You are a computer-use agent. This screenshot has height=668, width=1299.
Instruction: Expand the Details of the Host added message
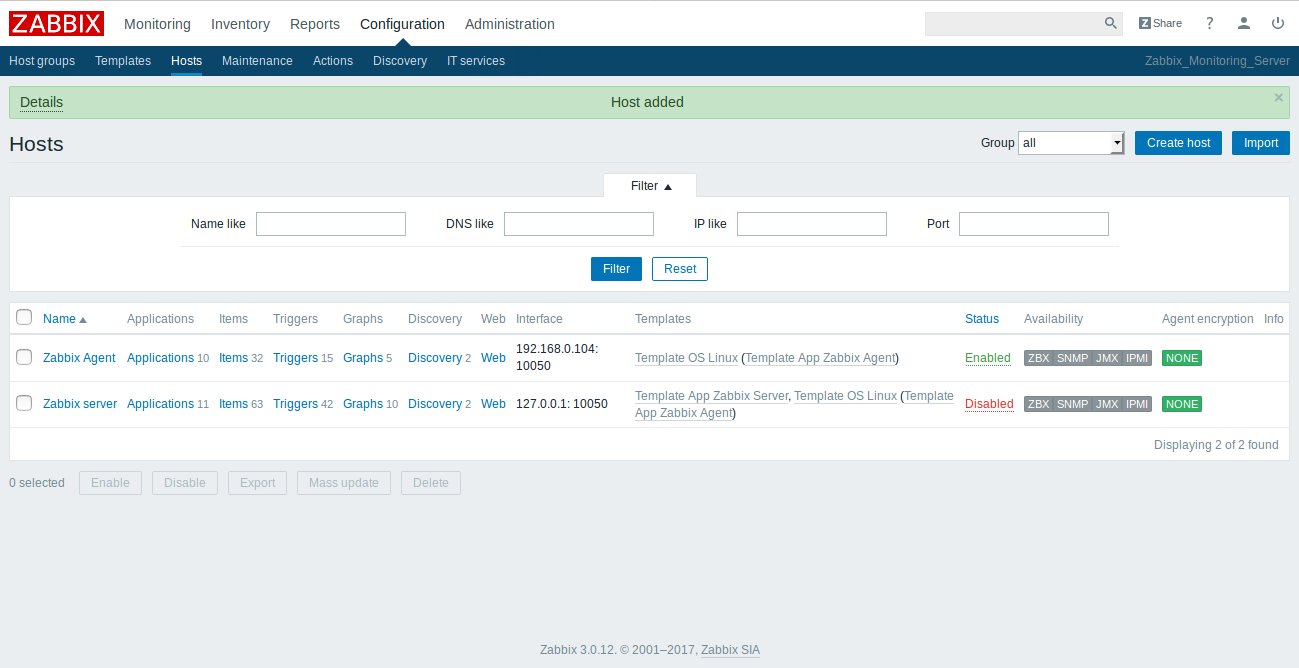pyautogui.click(x=41, y=102)
